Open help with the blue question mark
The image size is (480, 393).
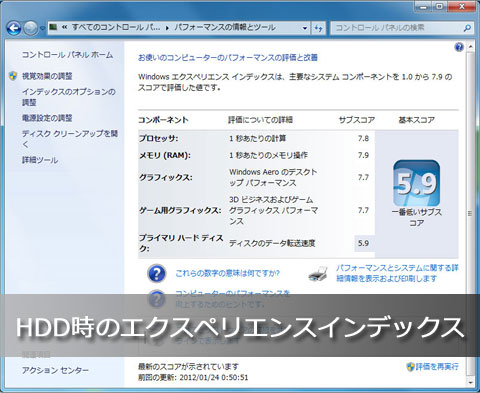click(x=459, y=47)
